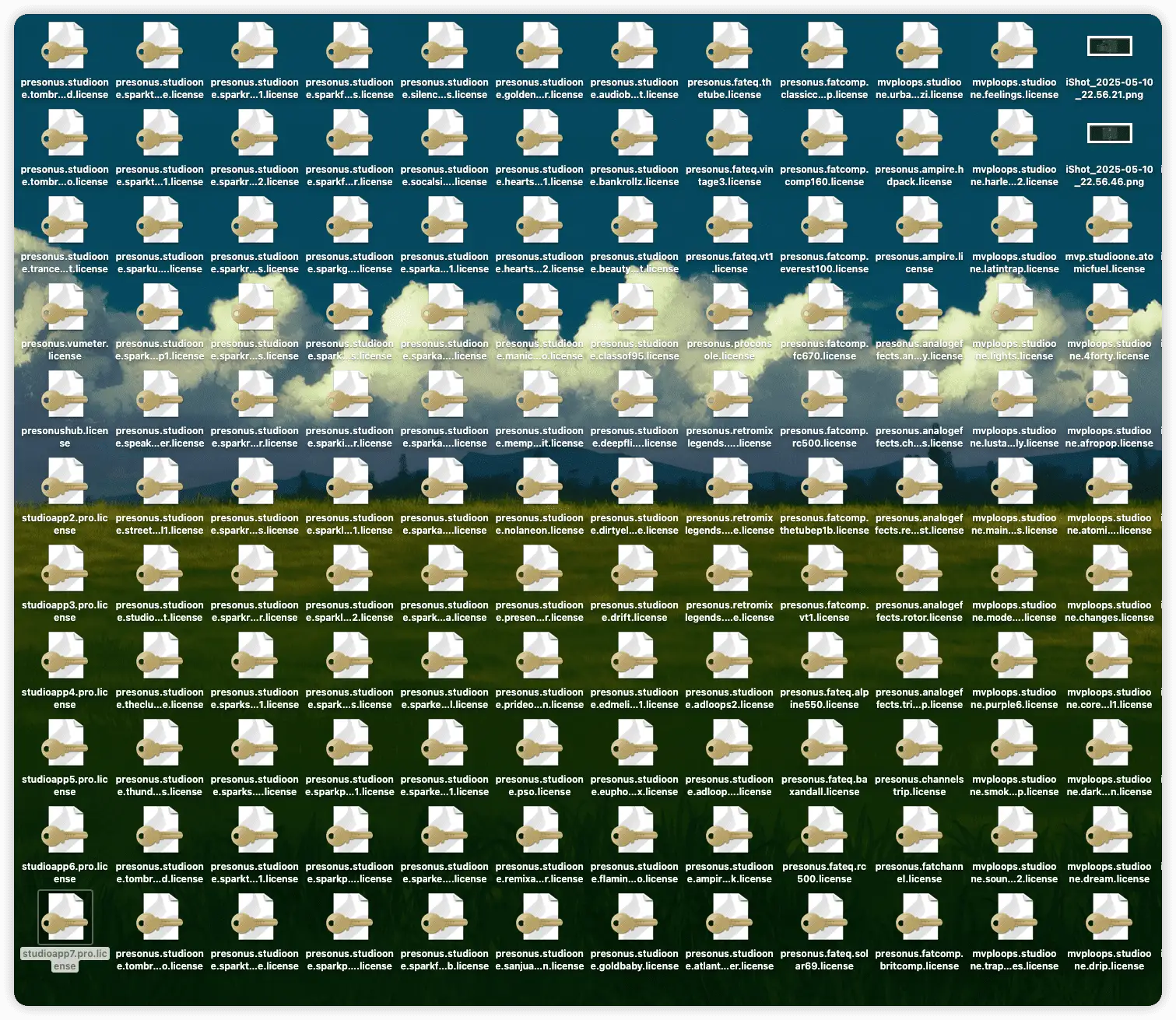Click the presonus.ampire.hdpack.license file icon
Viewport: 1176px width, 1020px height.
[919, 134]
